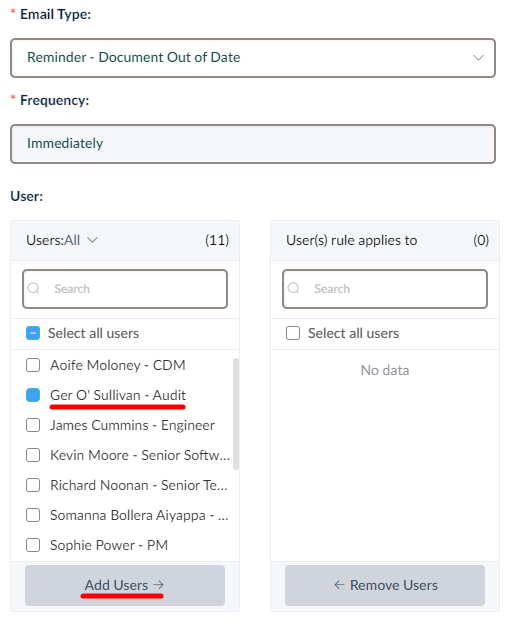The height and width of the screenshot is (632, 514).
Task: Click the Add Users button
Action: coord(125,585)
